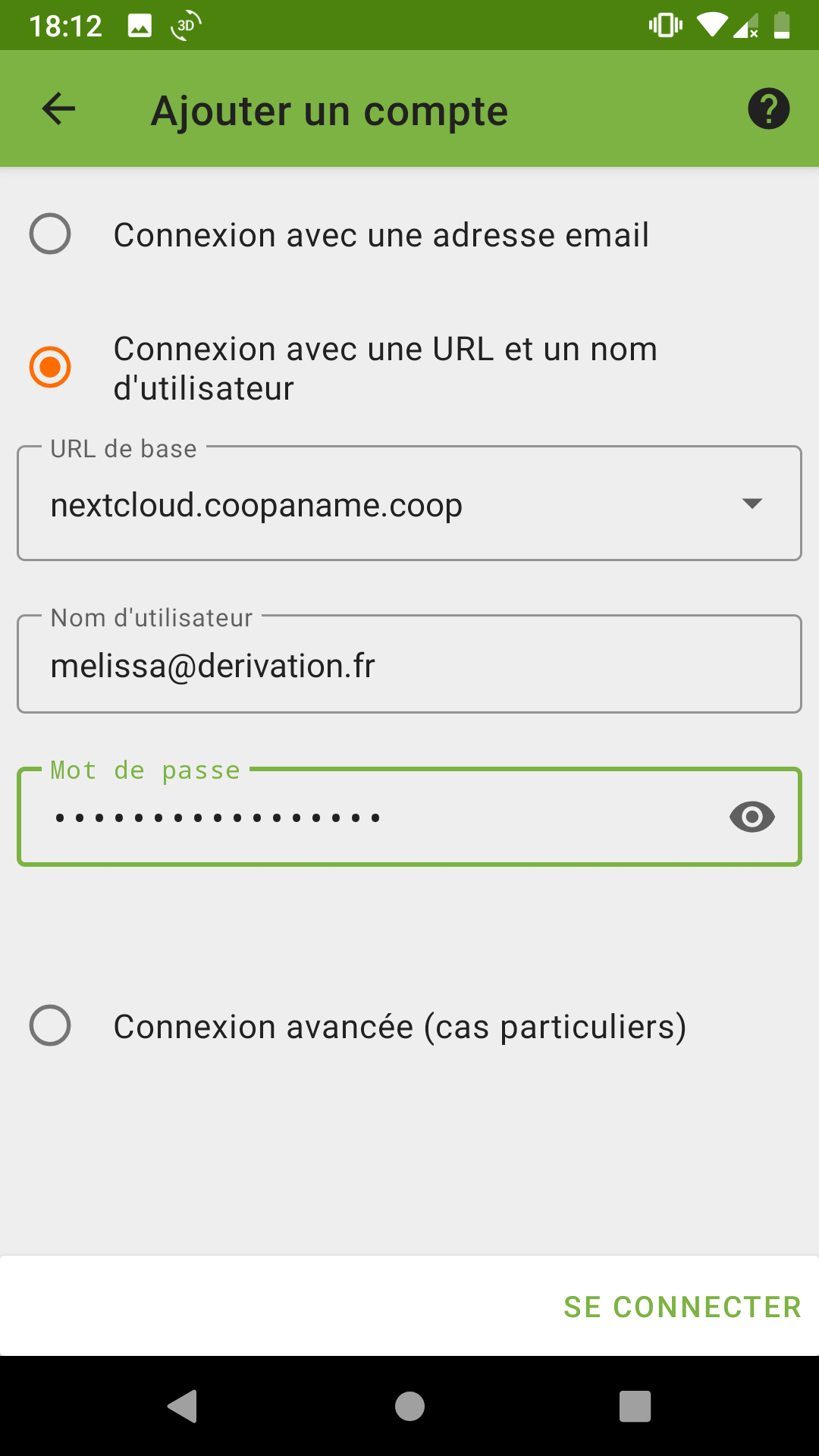Image resolution: width=819 pixels, height=1456 pixels.
Task: Select 'Connexion avec une adresse email' radio
Action: 50,234
